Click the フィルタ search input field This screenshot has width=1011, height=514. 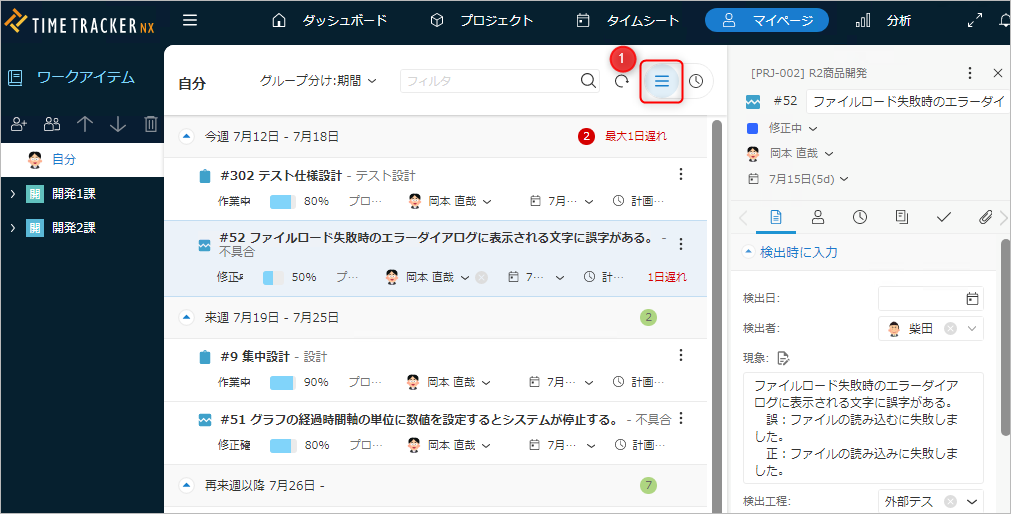click(x=489, y=81)
